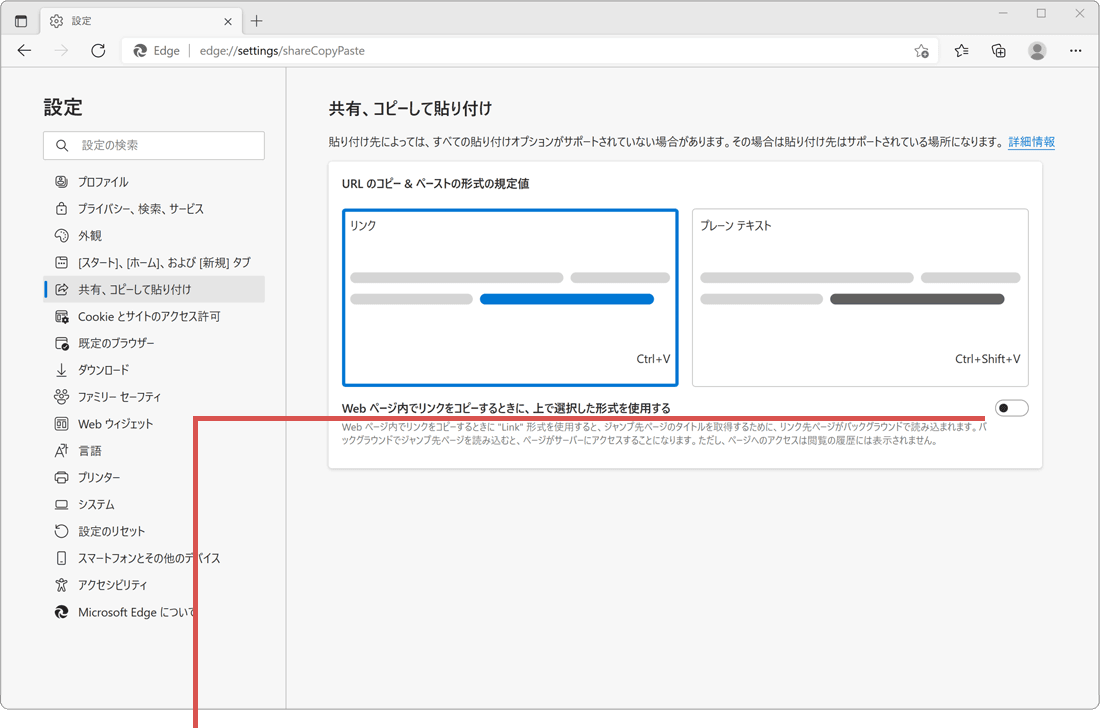This screenshot has height=728, width=1100.
Task: Open the Favorites list icon
Action: click(962, 50)
